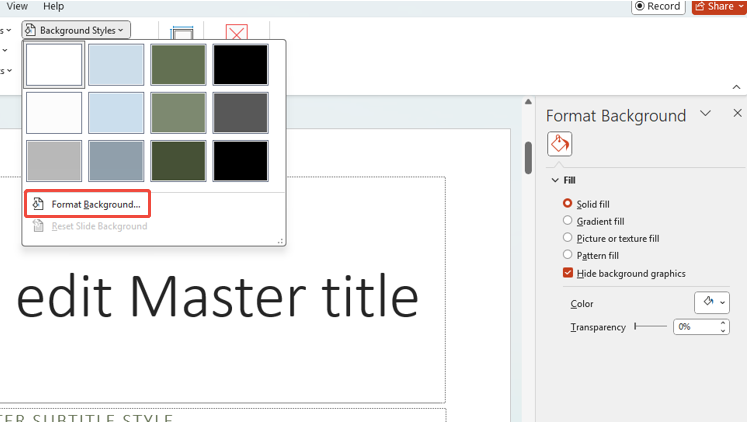Toggle Hide background graphics checkbox

click(567, 273)
